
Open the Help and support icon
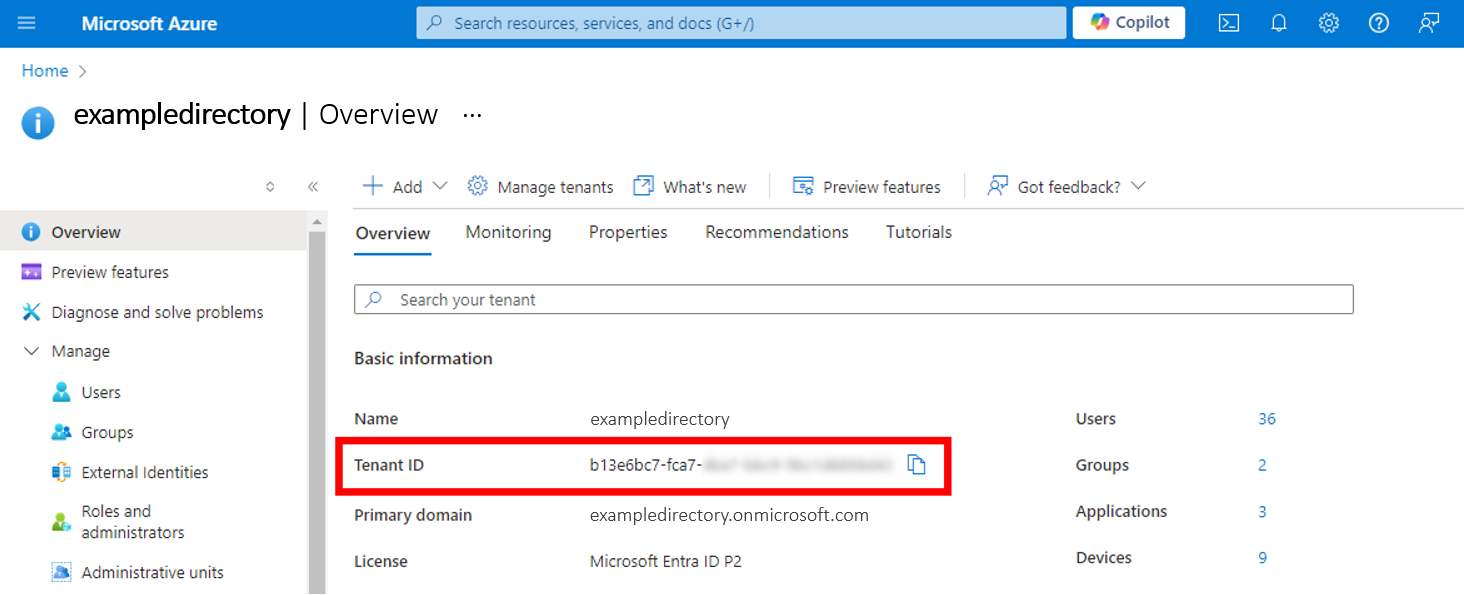click(x=1378, y=22)
